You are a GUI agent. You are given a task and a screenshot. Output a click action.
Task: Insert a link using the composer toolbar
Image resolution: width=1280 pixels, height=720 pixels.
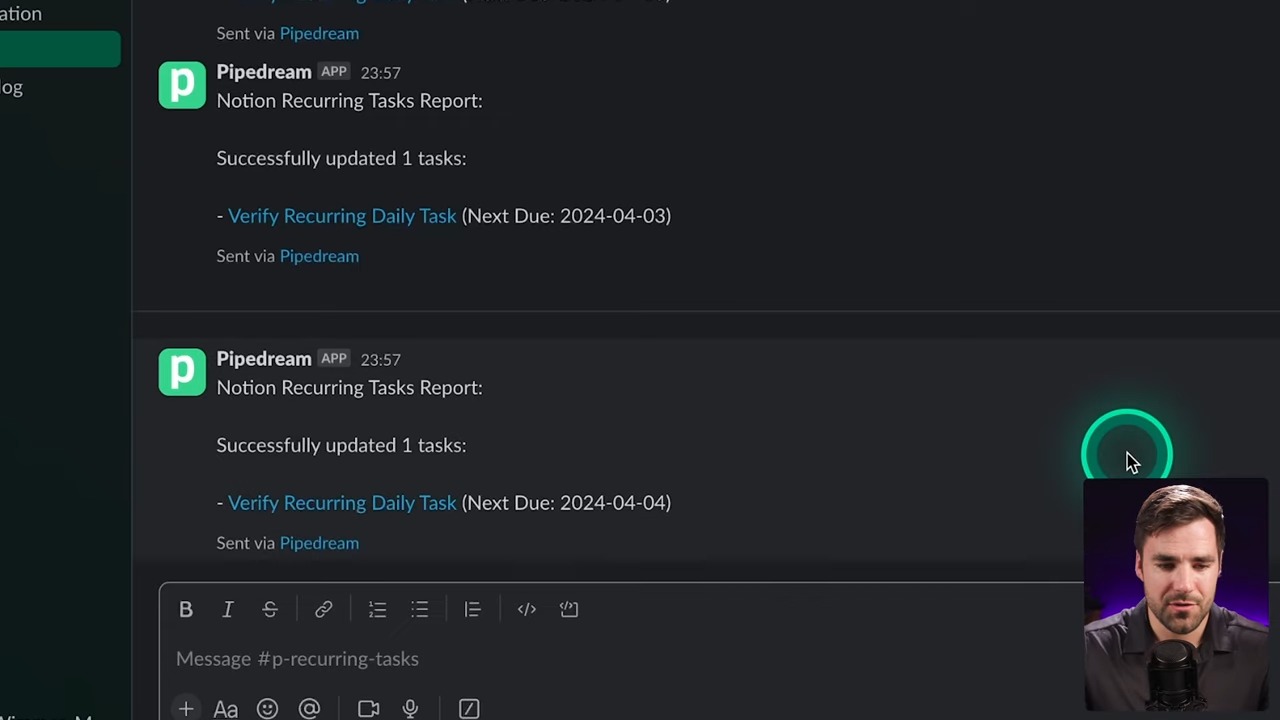click(323, 609)
